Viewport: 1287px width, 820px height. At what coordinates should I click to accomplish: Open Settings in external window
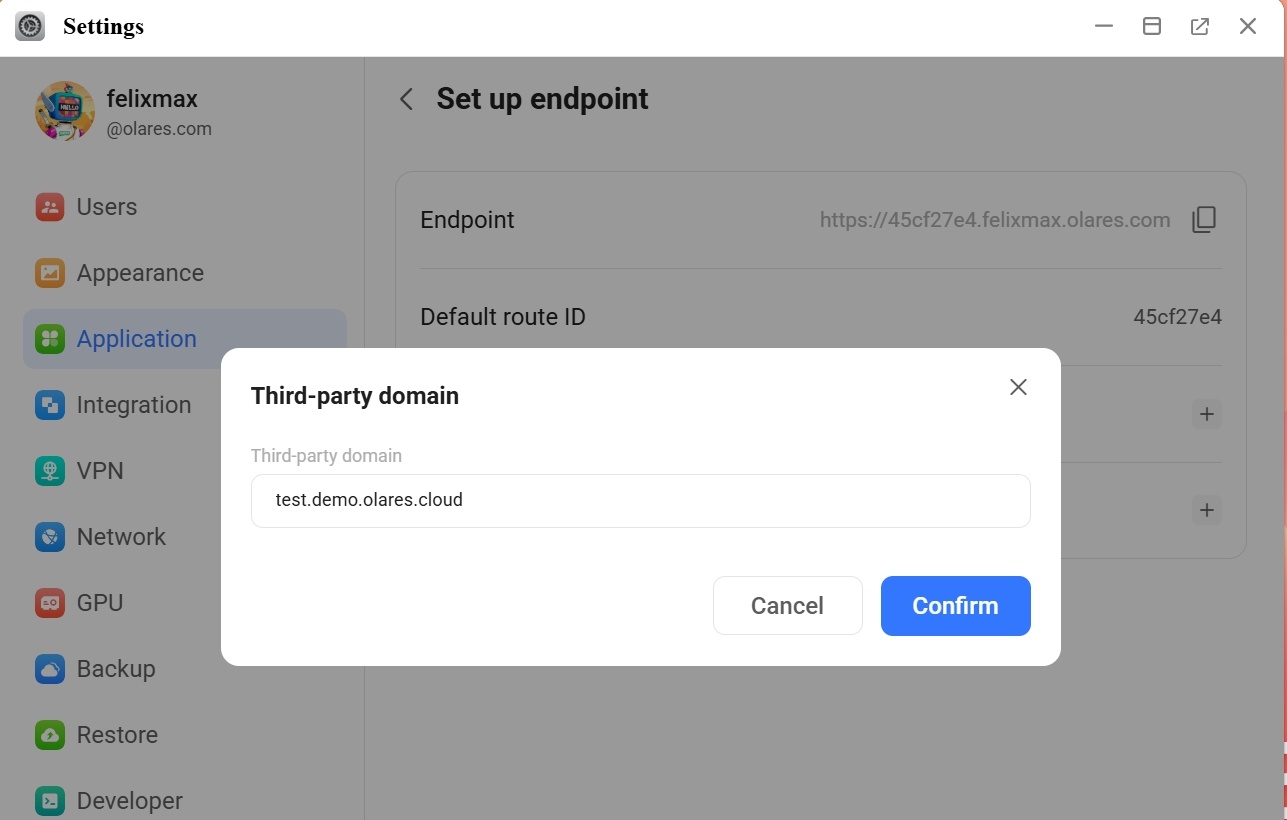1199,26
